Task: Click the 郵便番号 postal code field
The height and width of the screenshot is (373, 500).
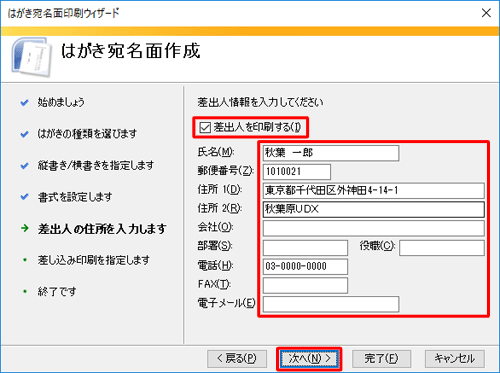Action: click(297, 172)
